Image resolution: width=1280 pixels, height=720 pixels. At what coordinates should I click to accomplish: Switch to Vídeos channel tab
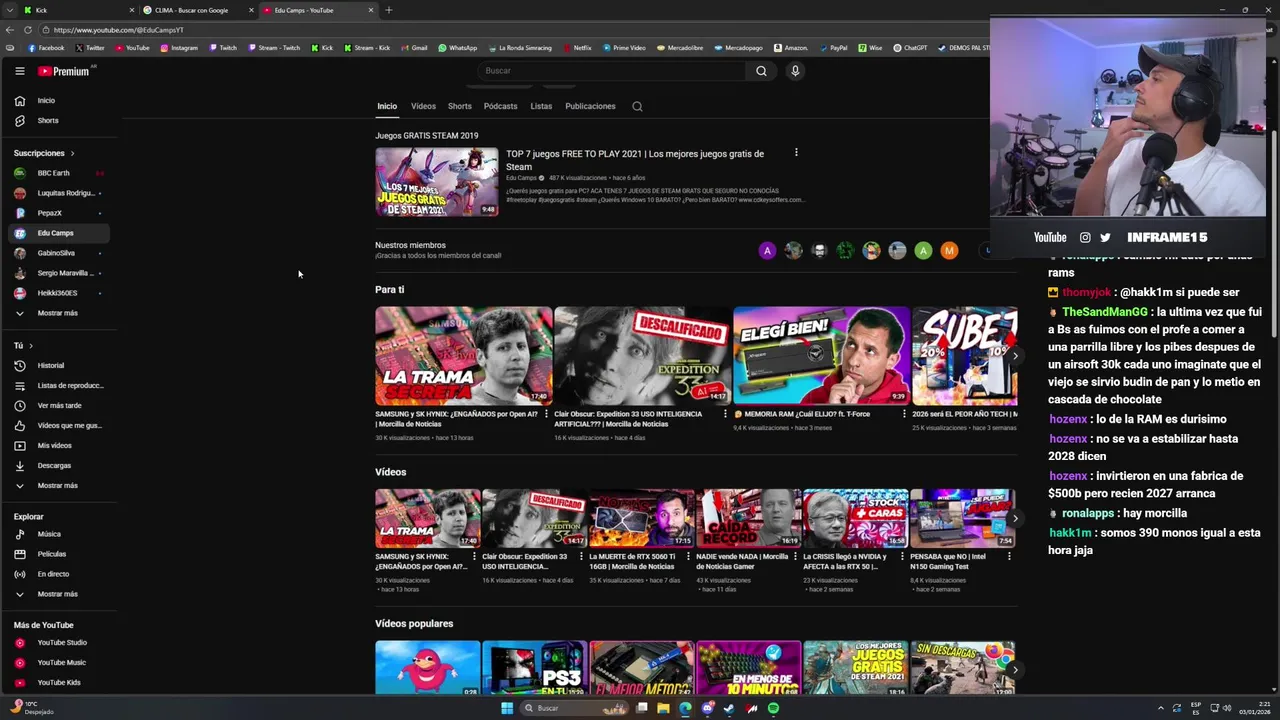click(423, 106)
